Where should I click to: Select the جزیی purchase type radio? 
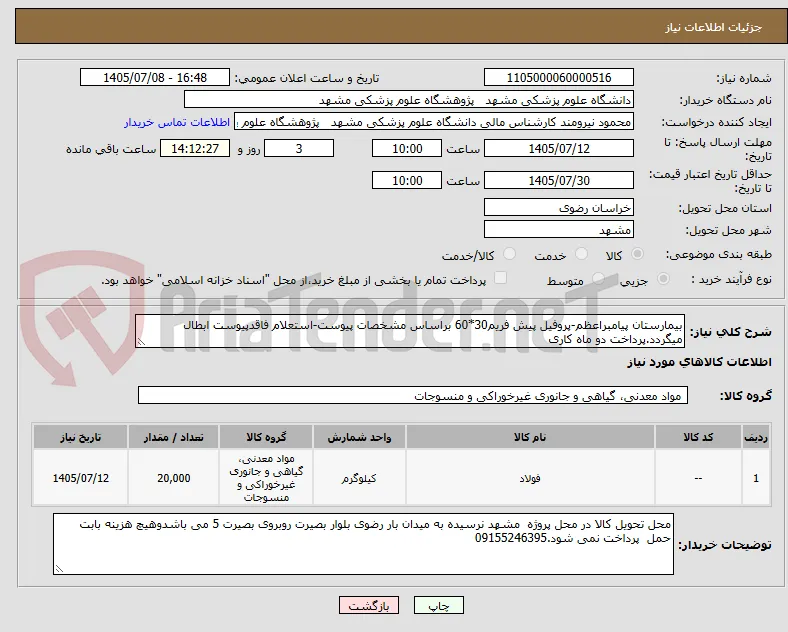point(663,279)
